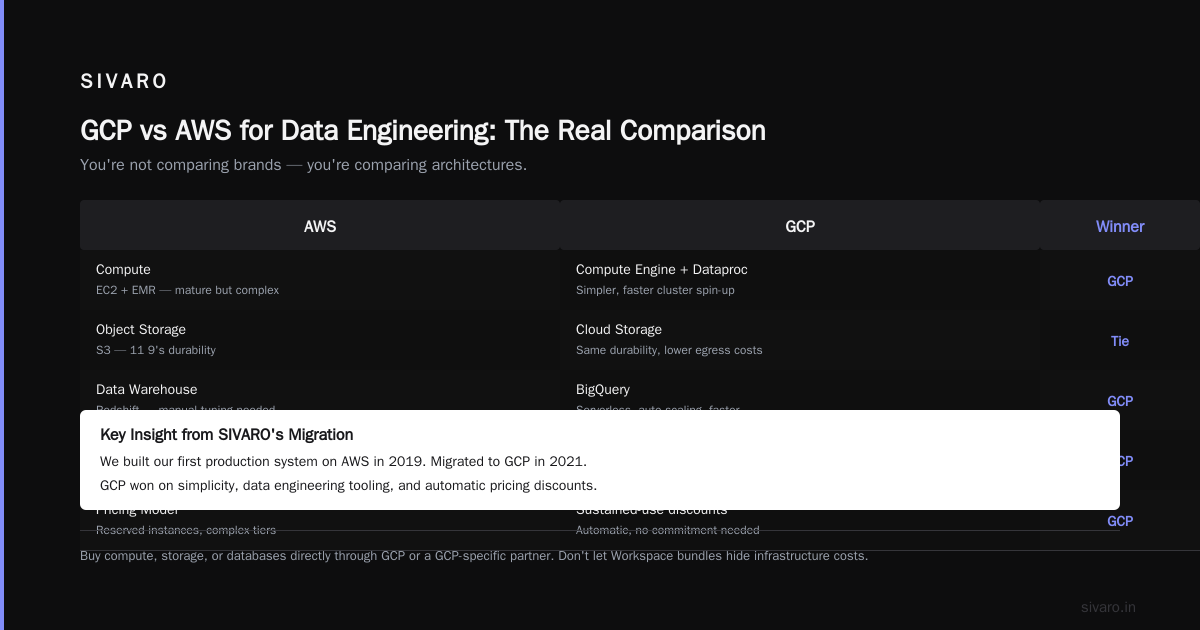This screenshot has height=630, width=1200.
Task: Click the Object Storage row title
Action: pyautogui.click(x=141, y=329)
